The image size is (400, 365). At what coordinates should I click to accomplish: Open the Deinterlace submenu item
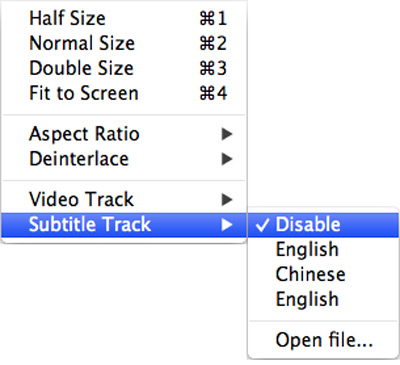pyautogui.click(x=124, y=159)
